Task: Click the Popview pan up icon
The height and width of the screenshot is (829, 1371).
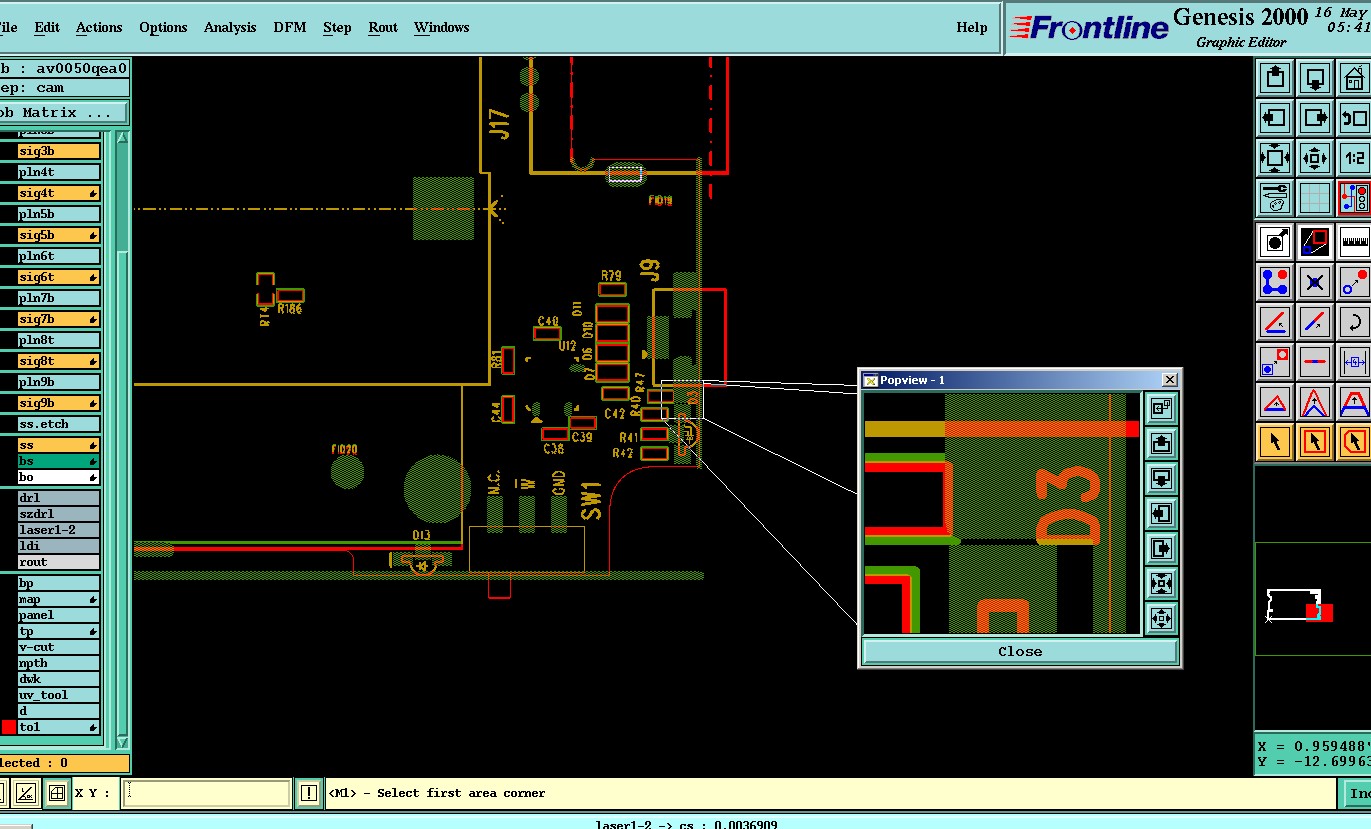Action: 1161,443
